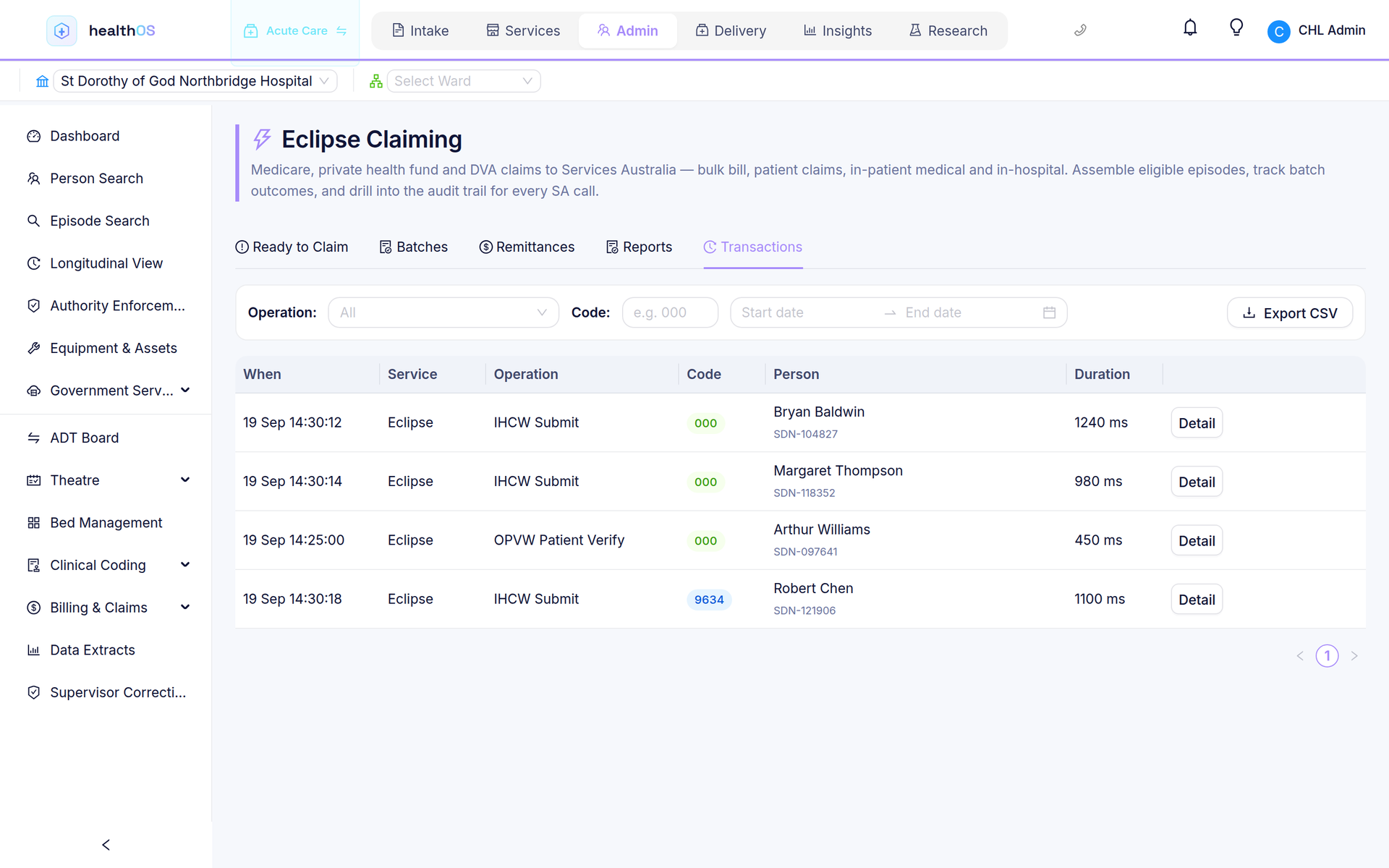Open the notifications bell

[x=1190, y=28]
